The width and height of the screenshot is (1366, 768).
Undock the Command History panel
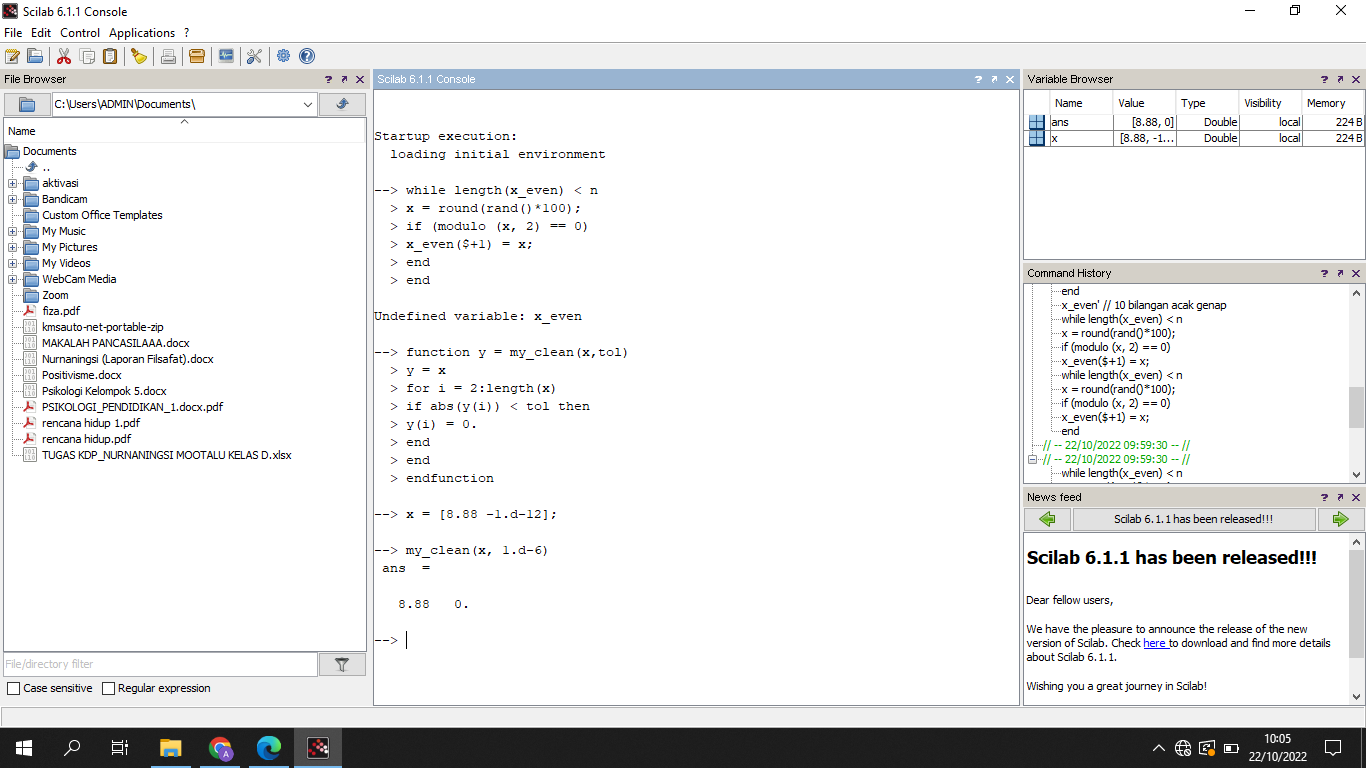coord(1340,273)
